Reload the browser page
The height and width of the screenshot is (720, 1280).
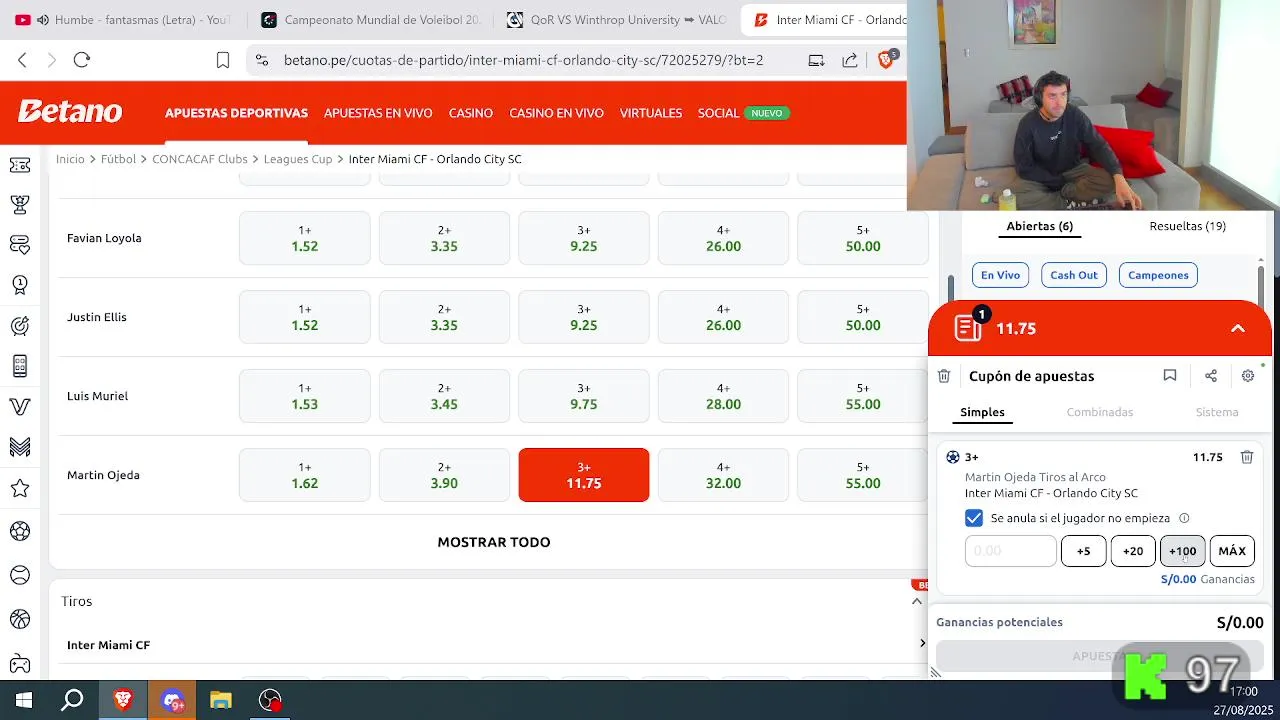(82, 60)
